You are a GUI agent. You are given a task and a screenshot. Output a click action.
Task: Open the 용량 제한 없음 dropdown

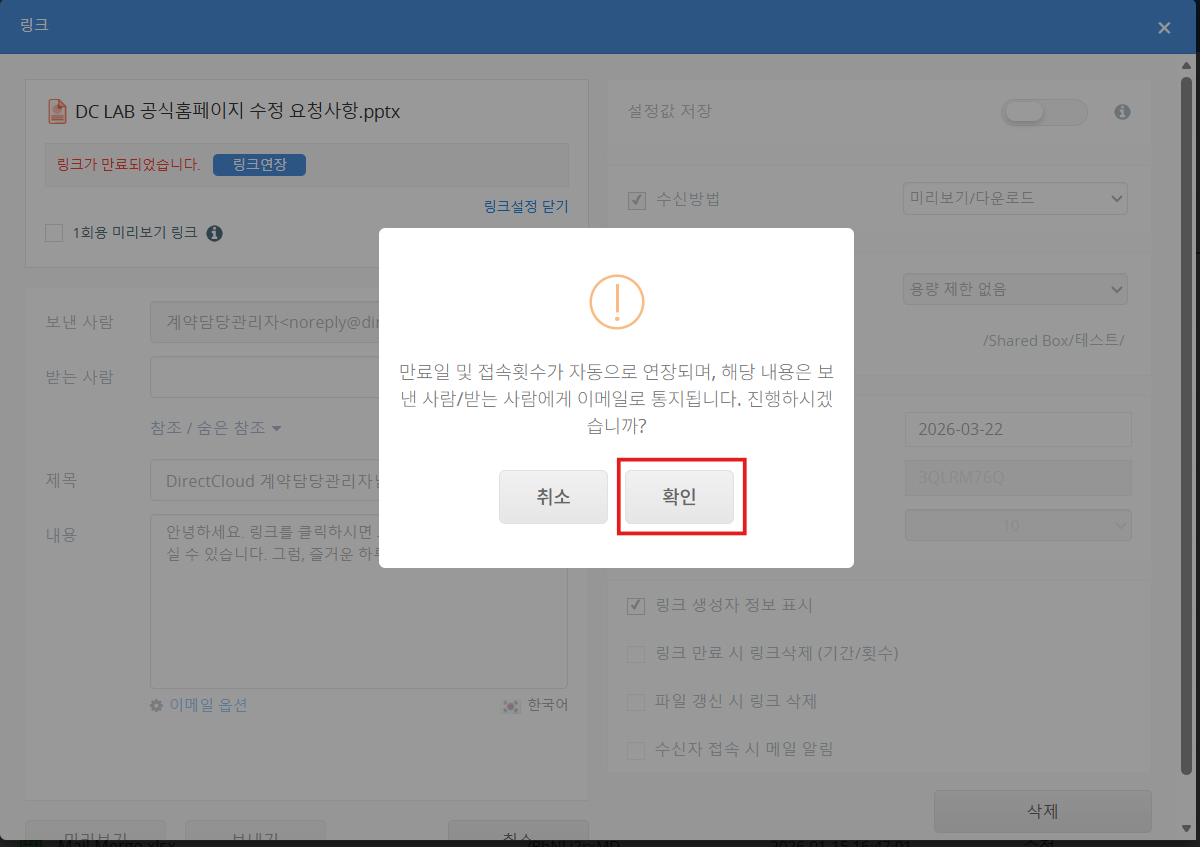coord(1014,290)
